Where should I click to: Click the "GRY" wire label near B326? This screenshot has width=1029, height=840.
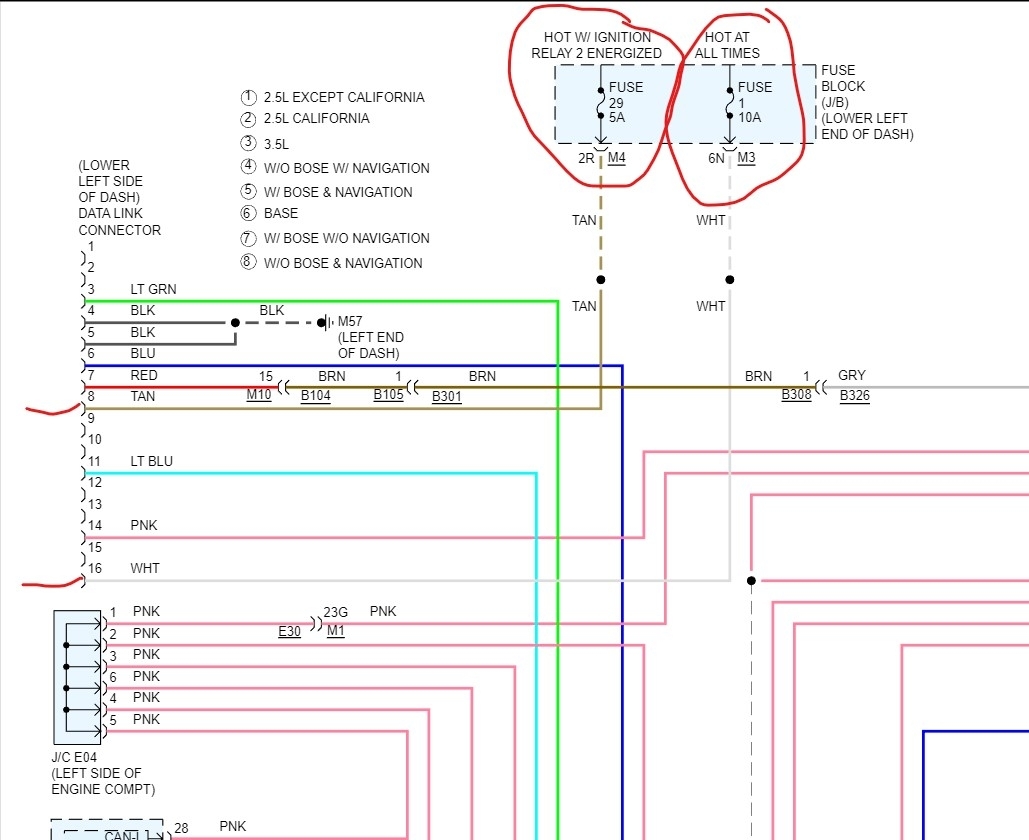(x=852, y=375)
